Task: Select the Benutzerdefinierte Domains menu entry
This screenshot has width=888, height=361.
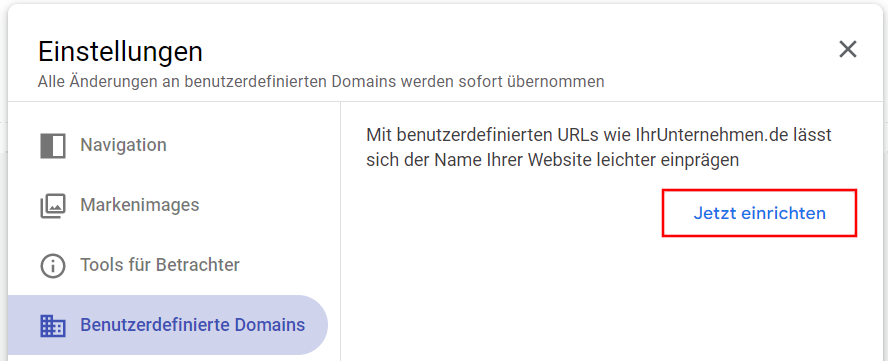Action: click(168, 325)
